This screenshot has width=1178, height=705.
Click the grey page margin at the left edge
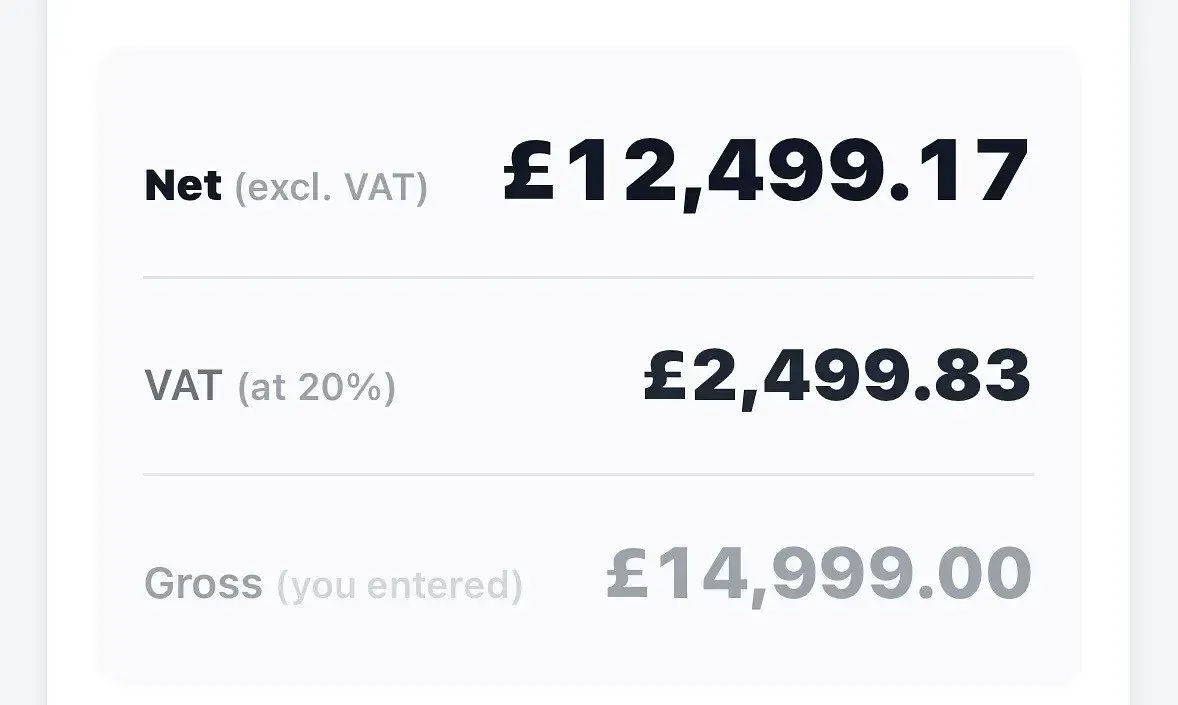click(23, 352)
